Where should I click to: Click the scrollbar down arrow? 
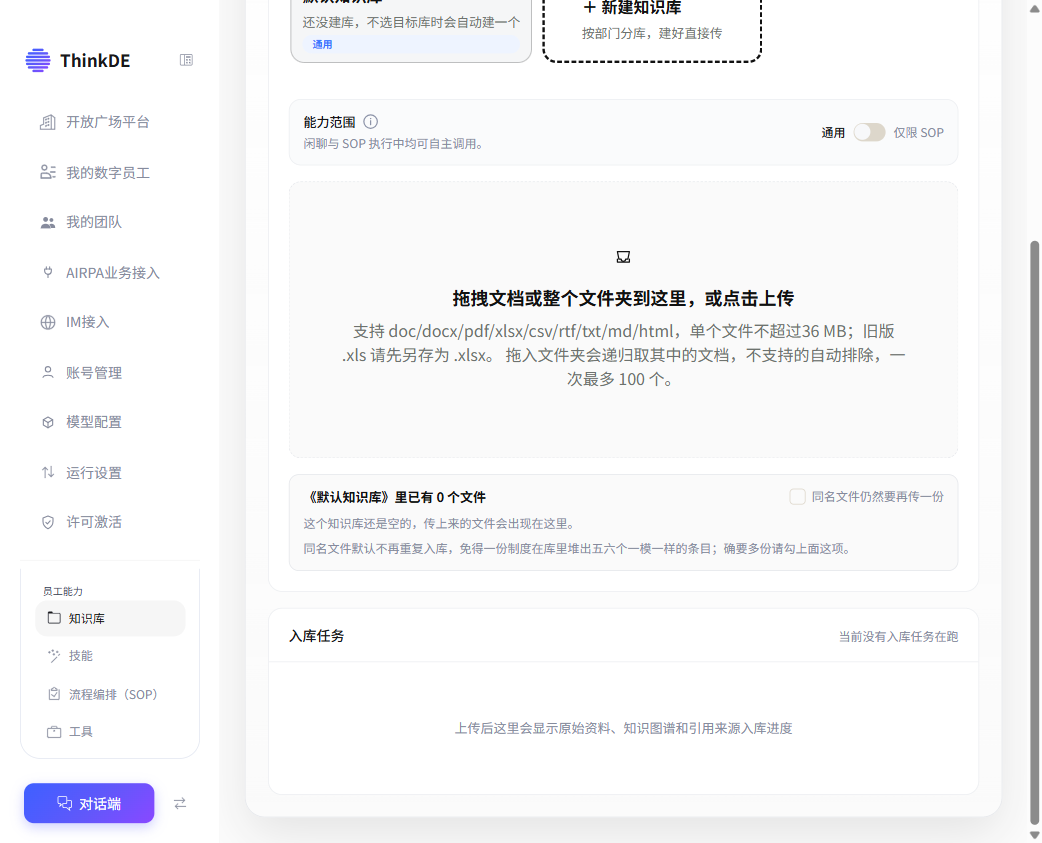point(1034,835)
